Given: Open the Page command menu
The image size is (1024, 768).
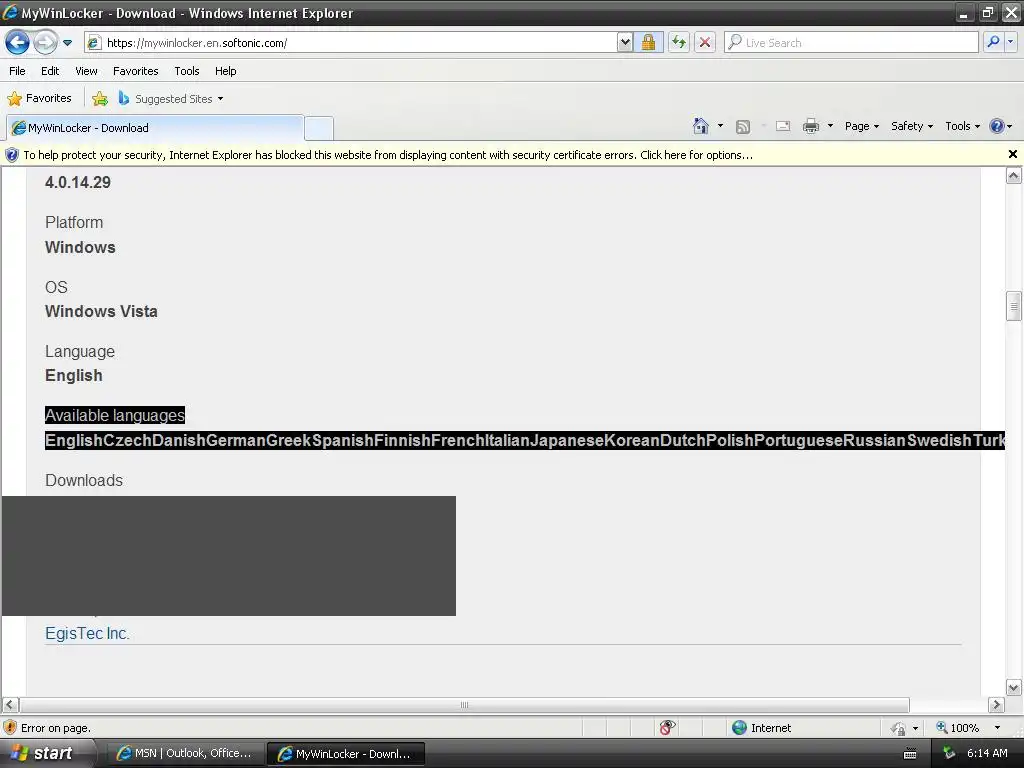Looking at the screenshot, I should (861, 126).
